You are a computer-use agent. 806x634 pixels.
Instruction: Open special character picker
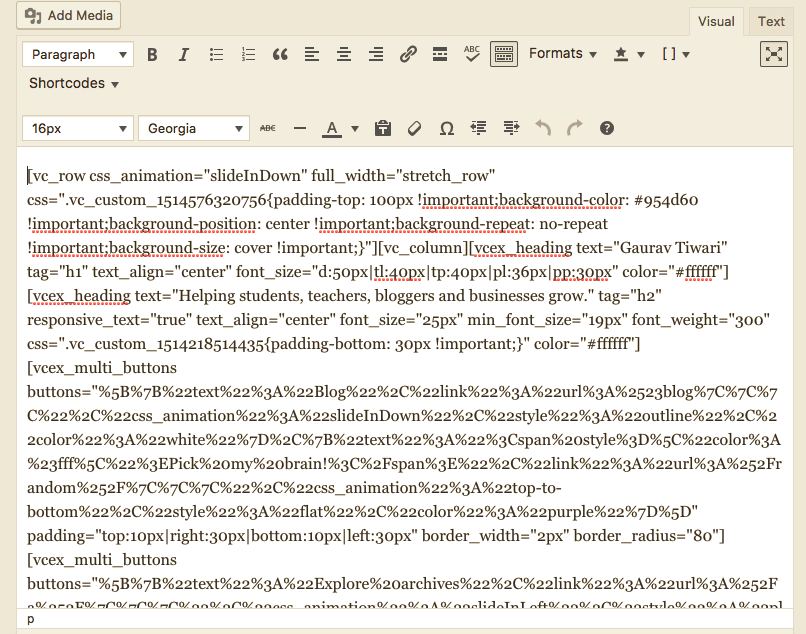tap(447, 128)
